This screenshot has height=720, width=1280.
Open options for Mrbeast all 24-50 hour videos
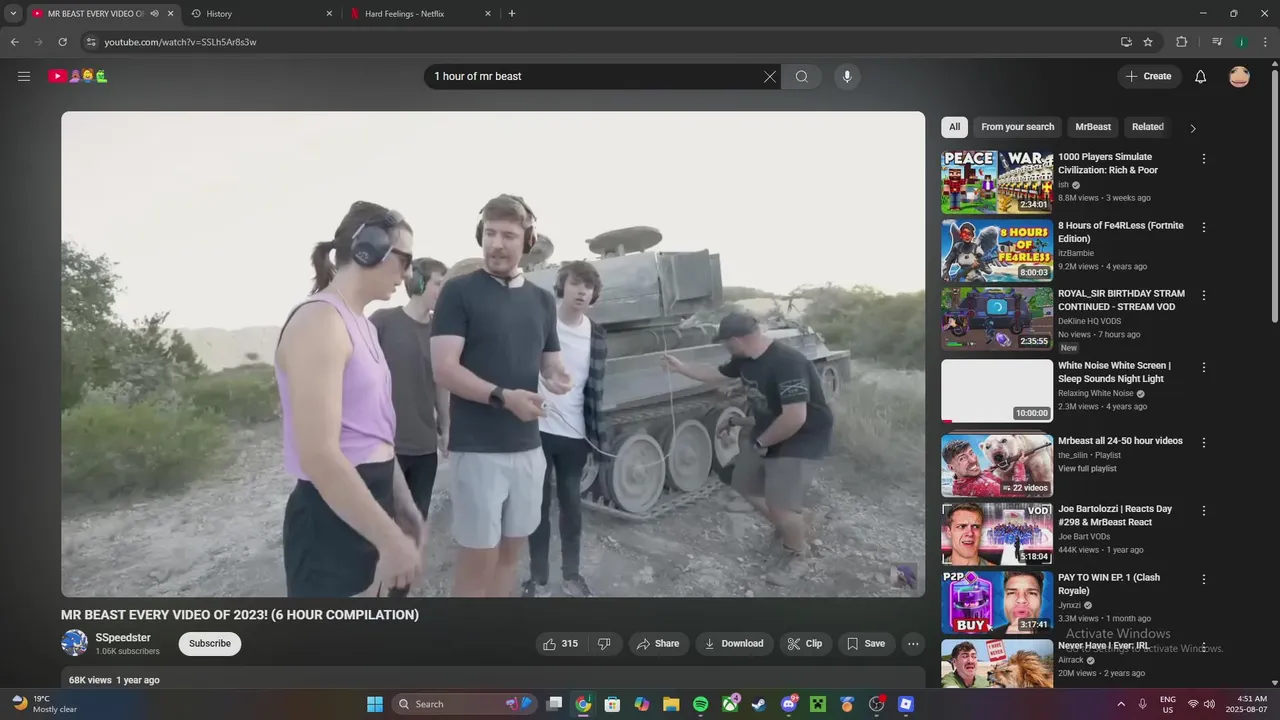point(1204,442)
